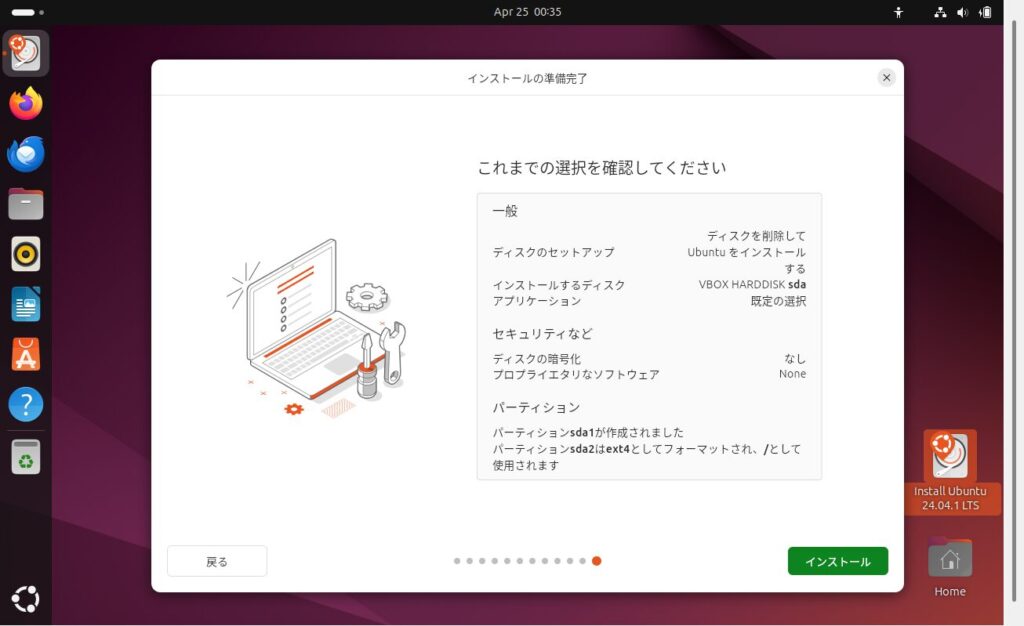Launch Firefox from the dock
Image resolution: width=1024 pixels, height=626 pixels.
click(25, 103)
